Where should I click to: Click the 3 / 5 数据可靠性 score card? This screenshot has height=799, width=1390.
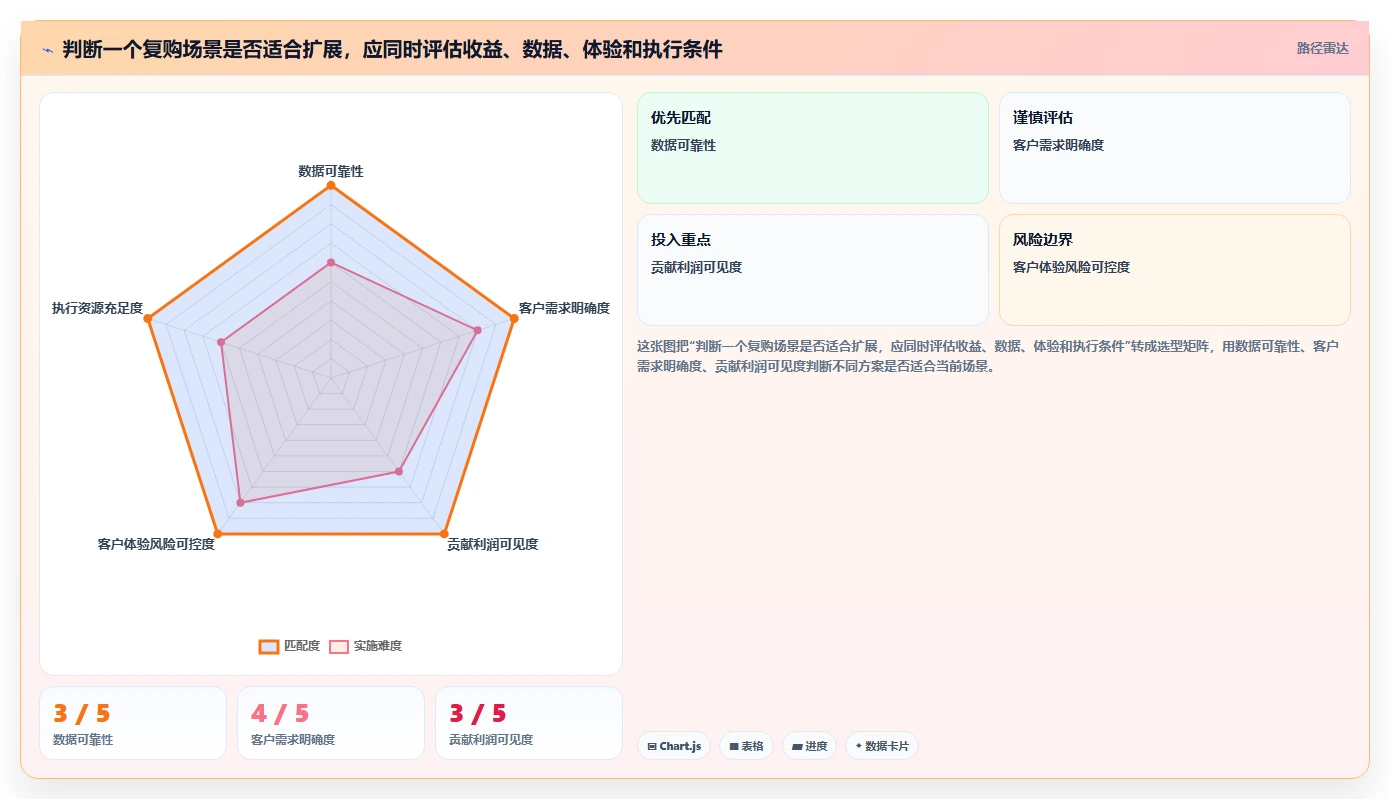[133, 723]
